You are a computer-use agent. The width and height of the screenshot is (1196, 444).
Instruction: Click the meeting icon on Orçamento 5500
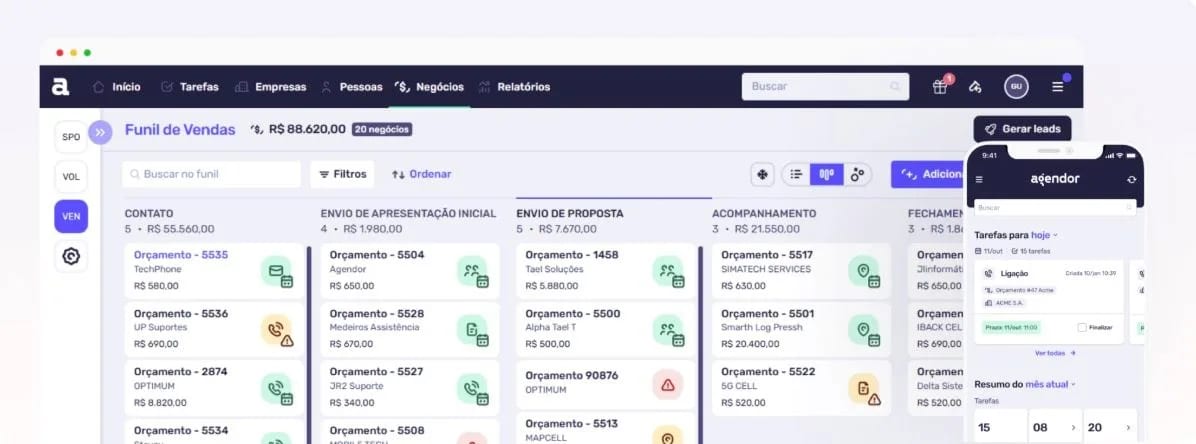click(668, 330)
